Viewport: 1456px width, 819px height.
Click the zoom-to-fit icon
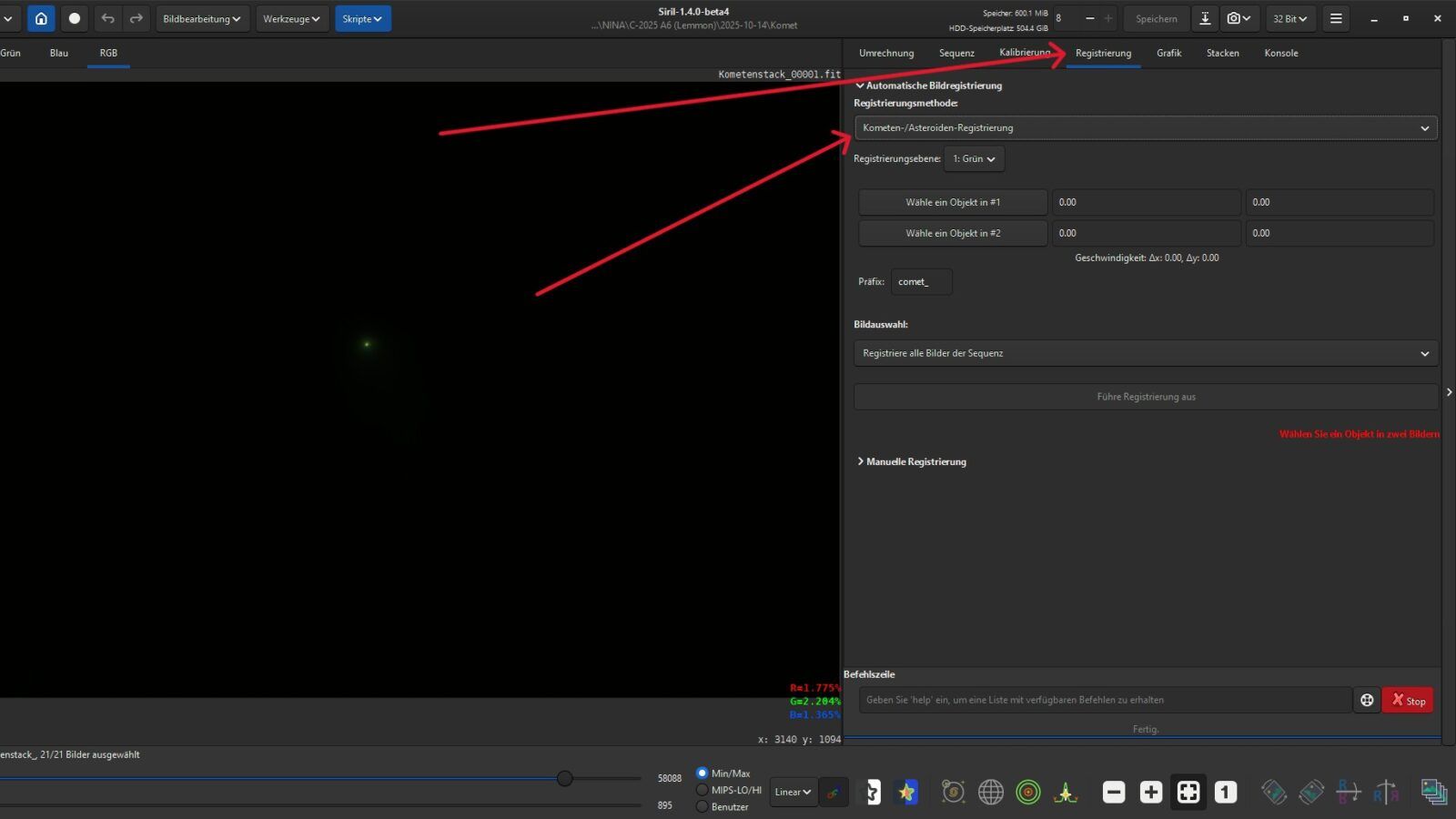(1188, 793)
